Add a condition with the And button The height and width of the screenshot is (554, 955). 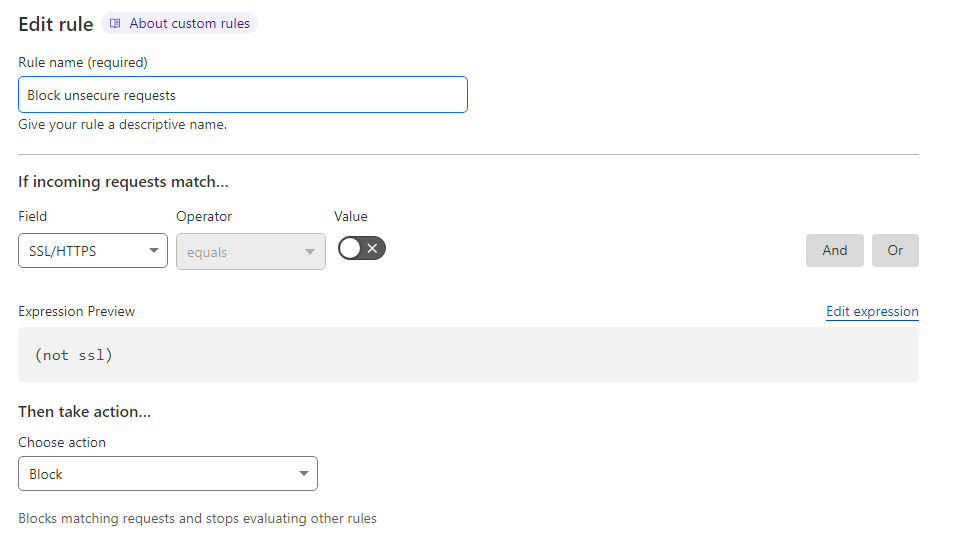834,250
